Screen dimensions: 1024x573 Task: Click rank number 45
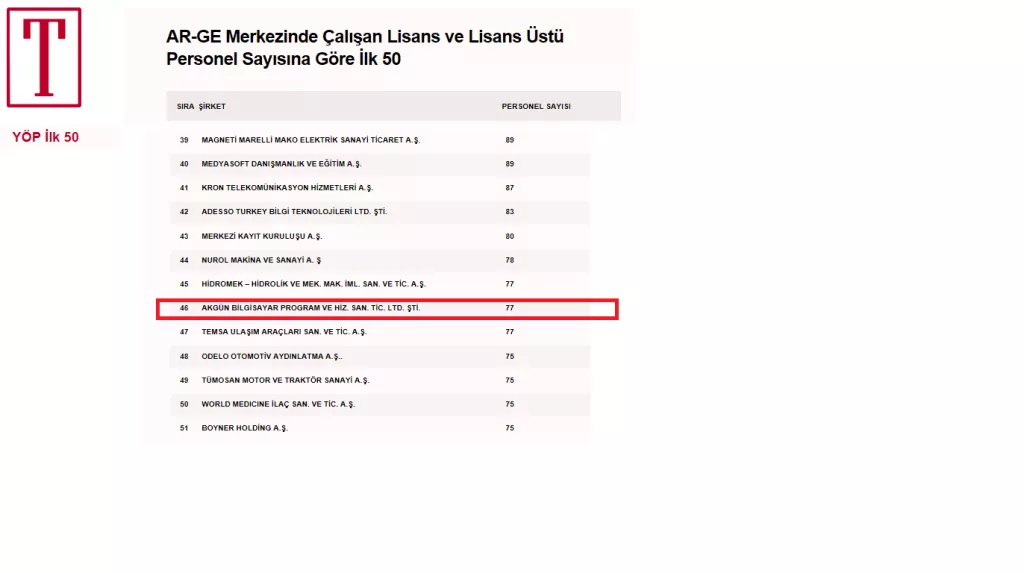tap(184, 284)
